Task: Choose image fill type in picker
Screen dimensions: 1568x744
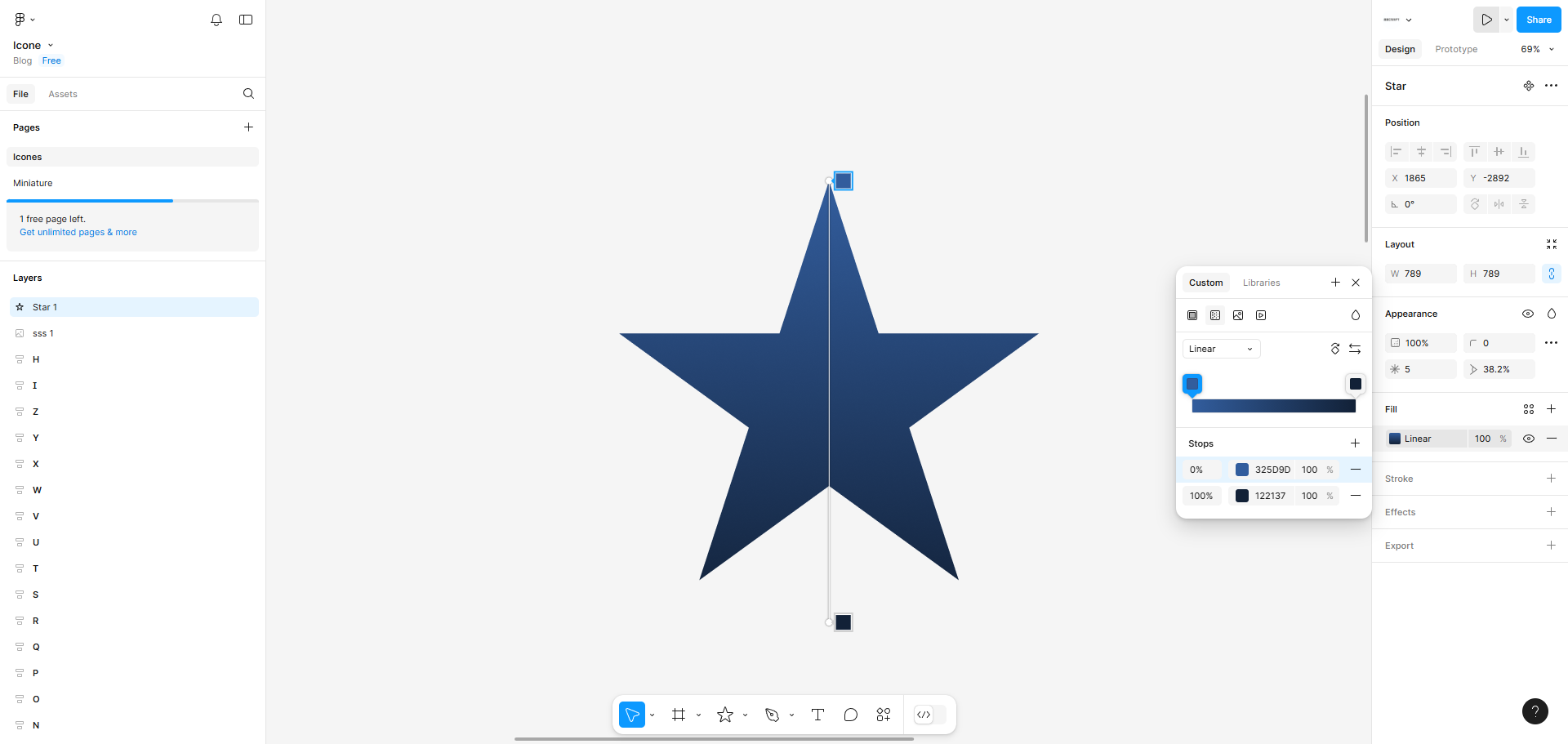Action: (x=1238, y=315)
